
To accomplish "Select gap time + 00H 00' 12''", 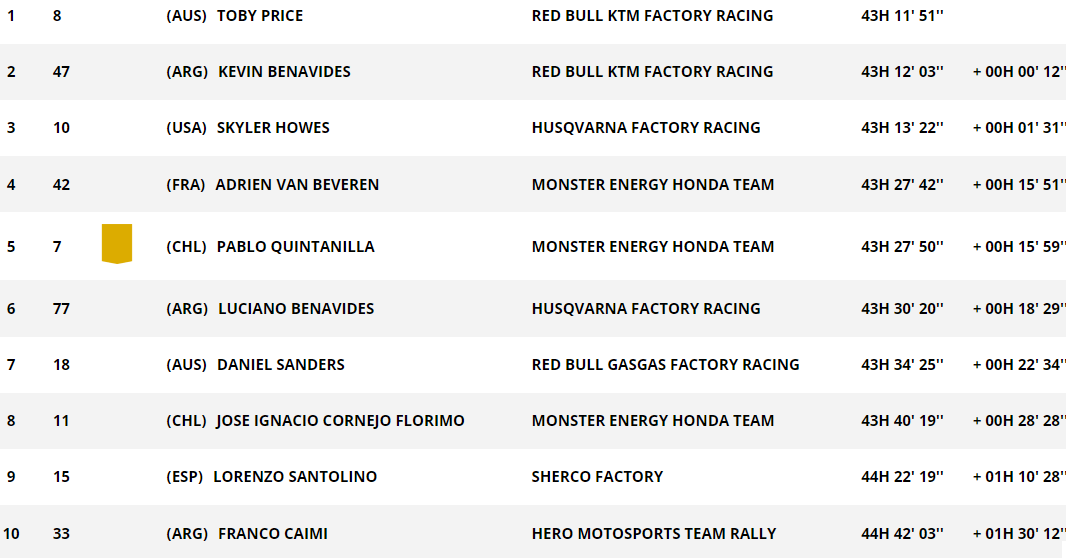I will click(1019, 71).
